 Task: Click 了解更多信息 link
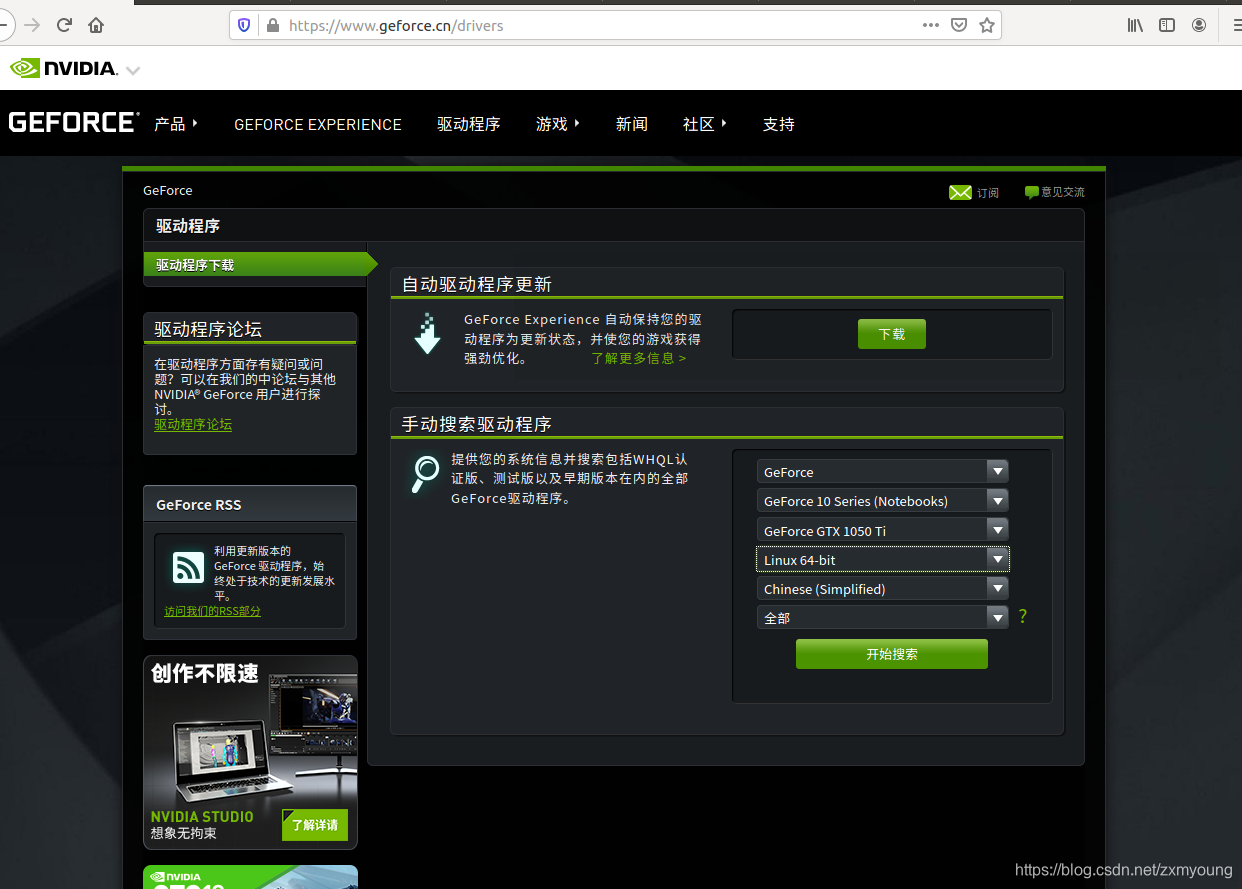coord(639,358)
